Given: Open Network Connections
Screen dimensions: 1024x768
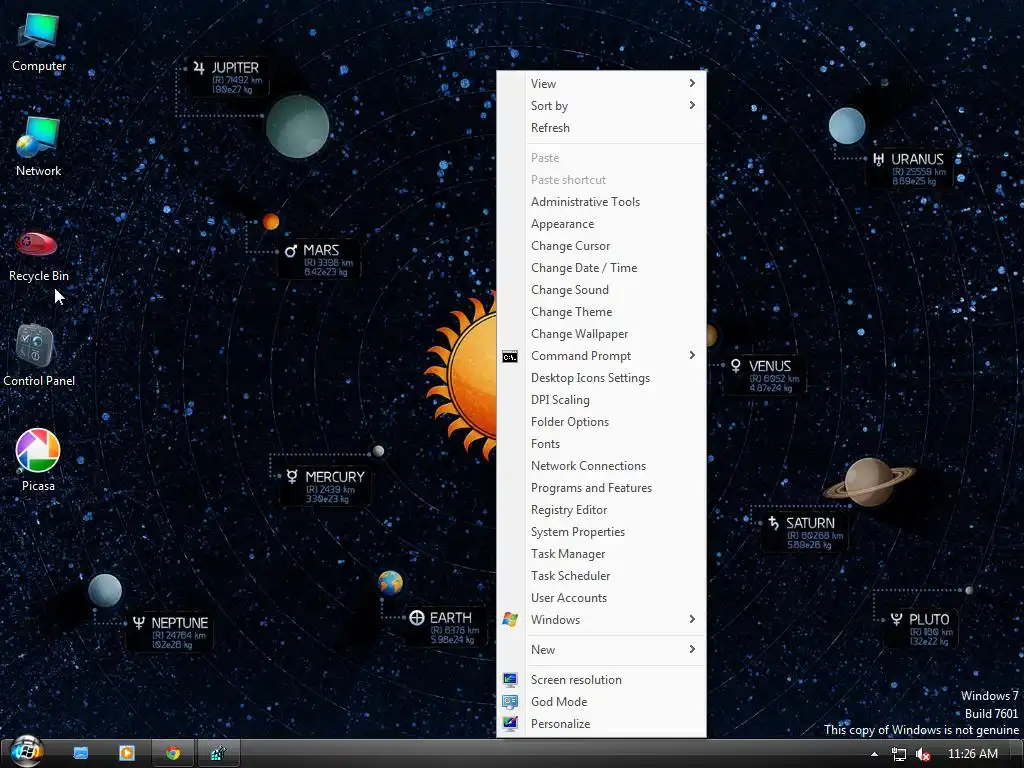Looking at the screenshot, I should tap(601, 466).
